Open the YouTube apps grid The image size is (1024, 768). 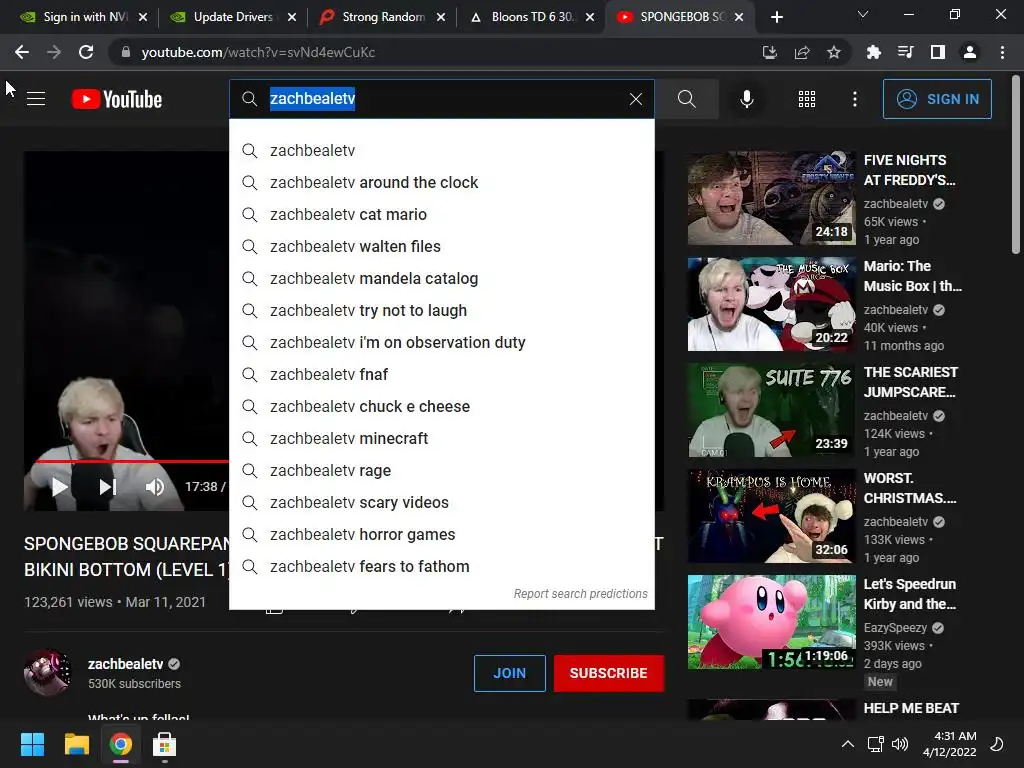807,99
